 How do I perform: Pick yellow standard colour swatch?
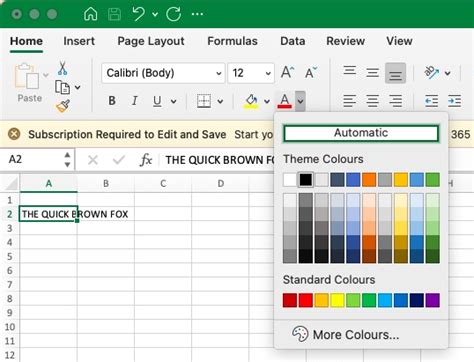(337, 300)
